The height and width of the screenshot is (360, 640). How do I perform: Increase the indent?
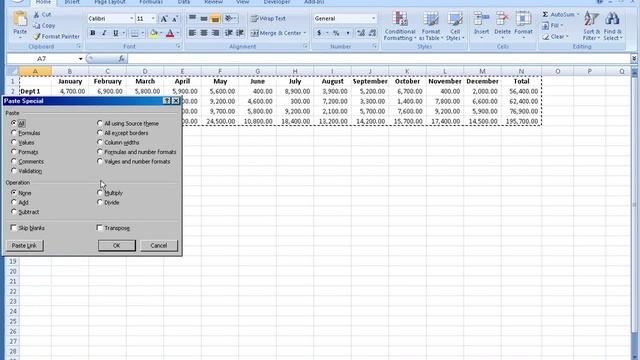click(x=240, y=33)
